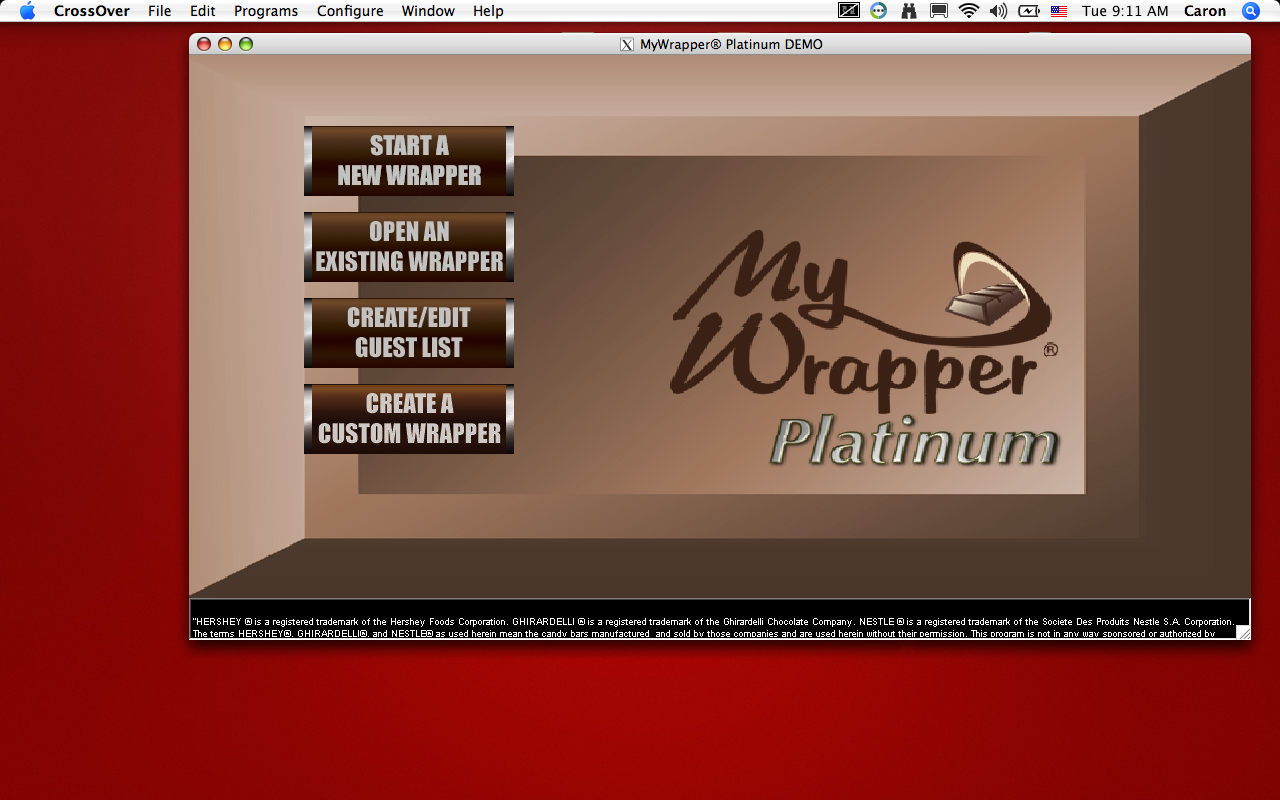Select START A NEW WRAPPER
This screenshot has height=800, width=1280.
(x=408, y=160)
